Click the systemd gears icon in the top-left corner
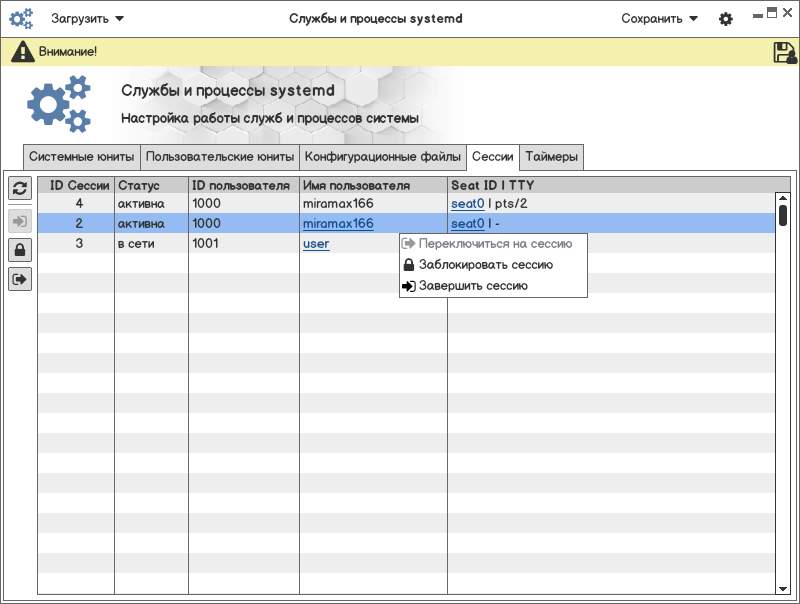This screenshot has height=604, width=800. pyautogui.click(x=21, y=19)
